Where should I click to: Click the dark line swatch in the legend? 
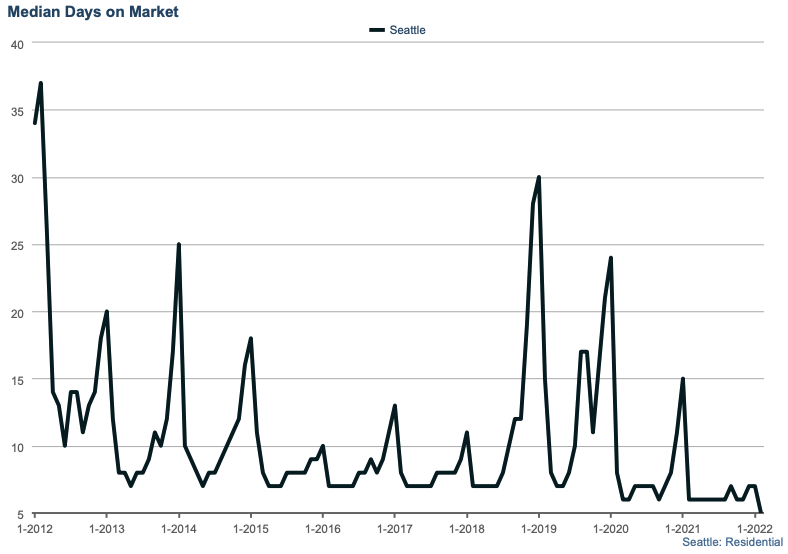pyautogui.click(x=377, y=30)
